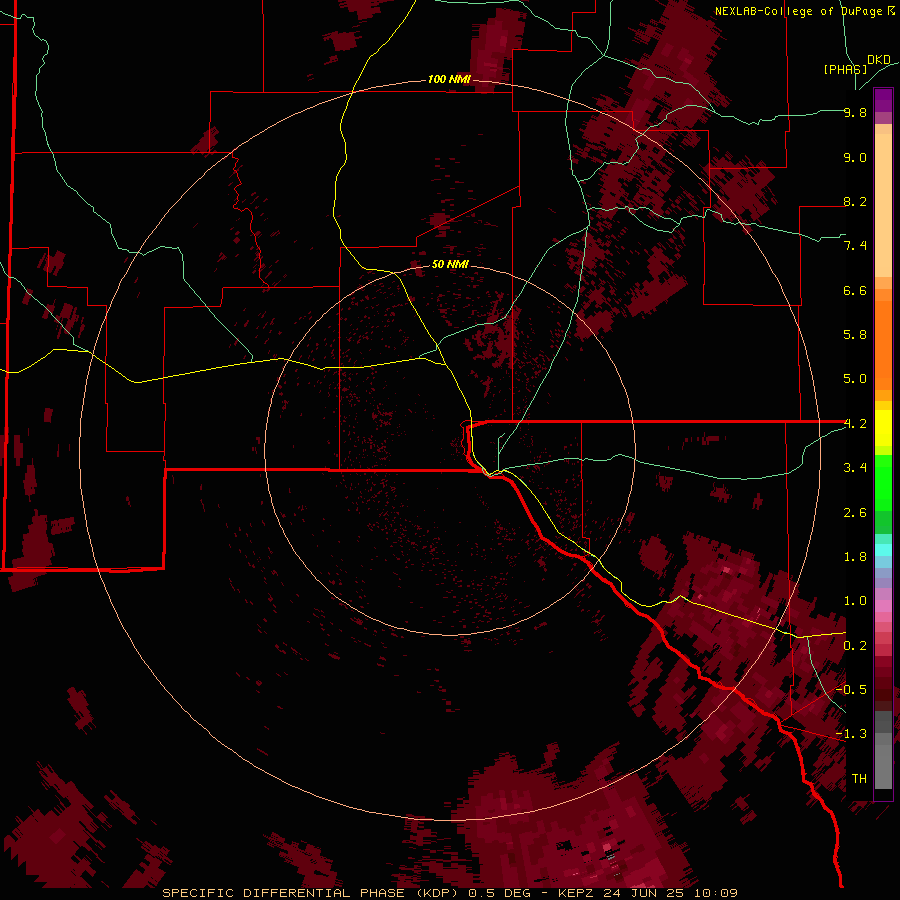The width and height of the screenshot is (900, 900).
Task: Pick the light peach band of the color bar
Action: click(x=883, y=205)
